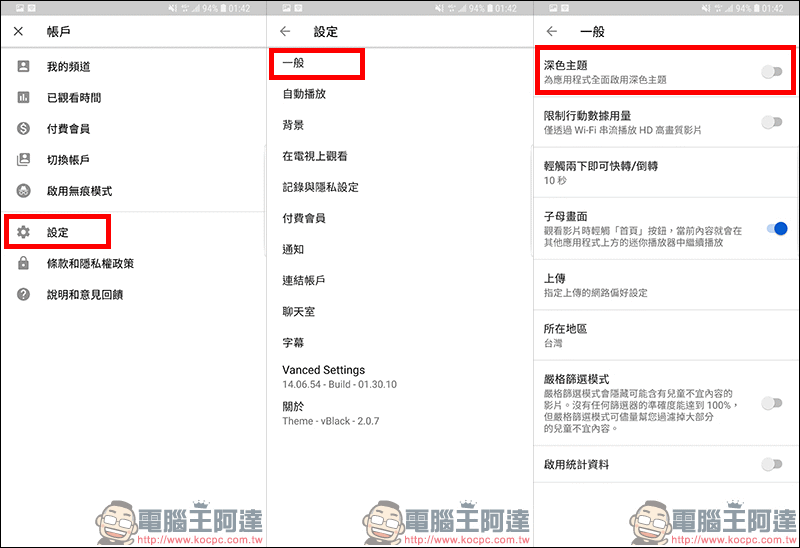Viewport: 800px width, 548px height.
Task: Click the 條款和隱私權政策 lock icon
Action: coord(23,263)
